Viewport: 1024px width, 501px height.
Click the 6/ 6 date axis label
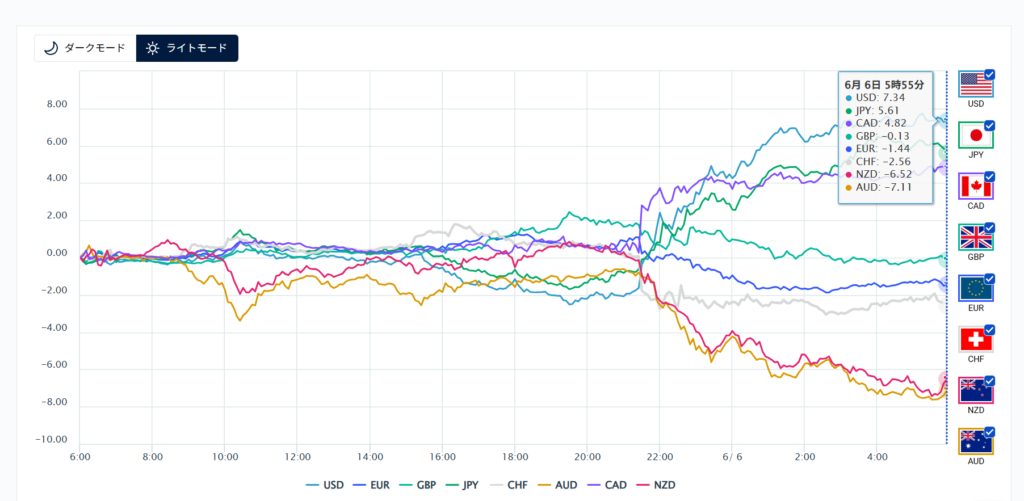pyautogui.click(x=732, y=457)
